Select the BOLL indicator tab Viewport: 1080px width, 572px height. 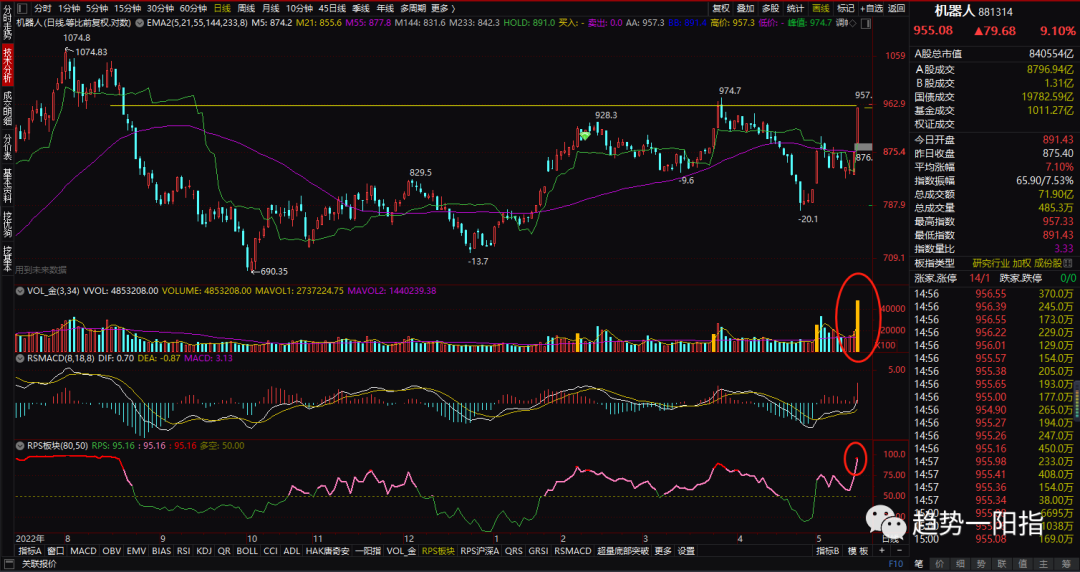tap(247, 551)
